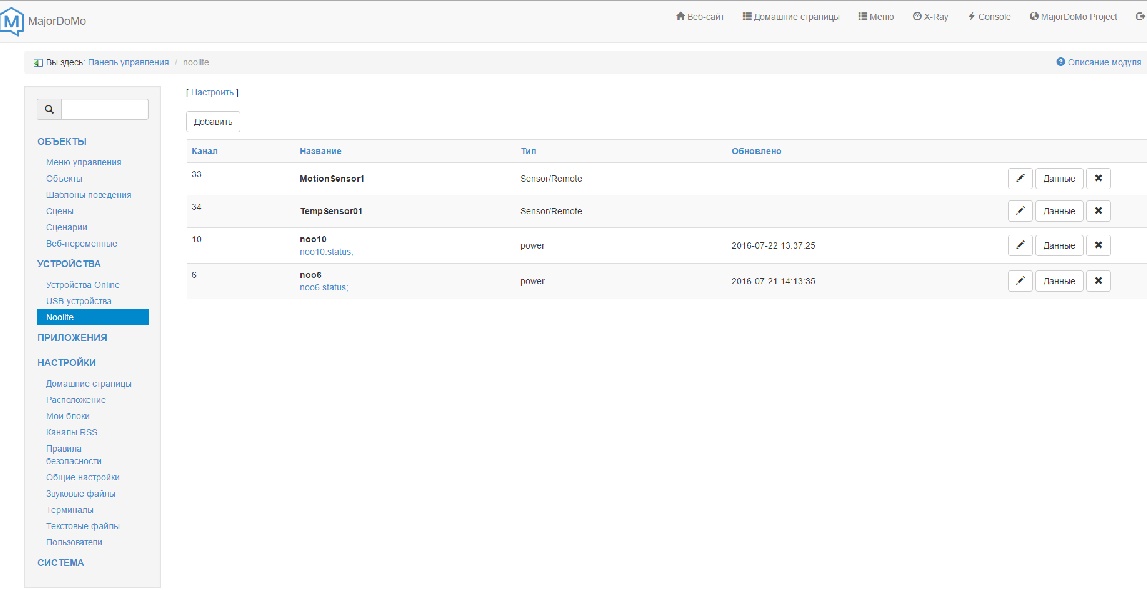Delete TempSensor01 with the X icon
The height and width of the screenshot is (590, 1147).
pos(1098,212)
